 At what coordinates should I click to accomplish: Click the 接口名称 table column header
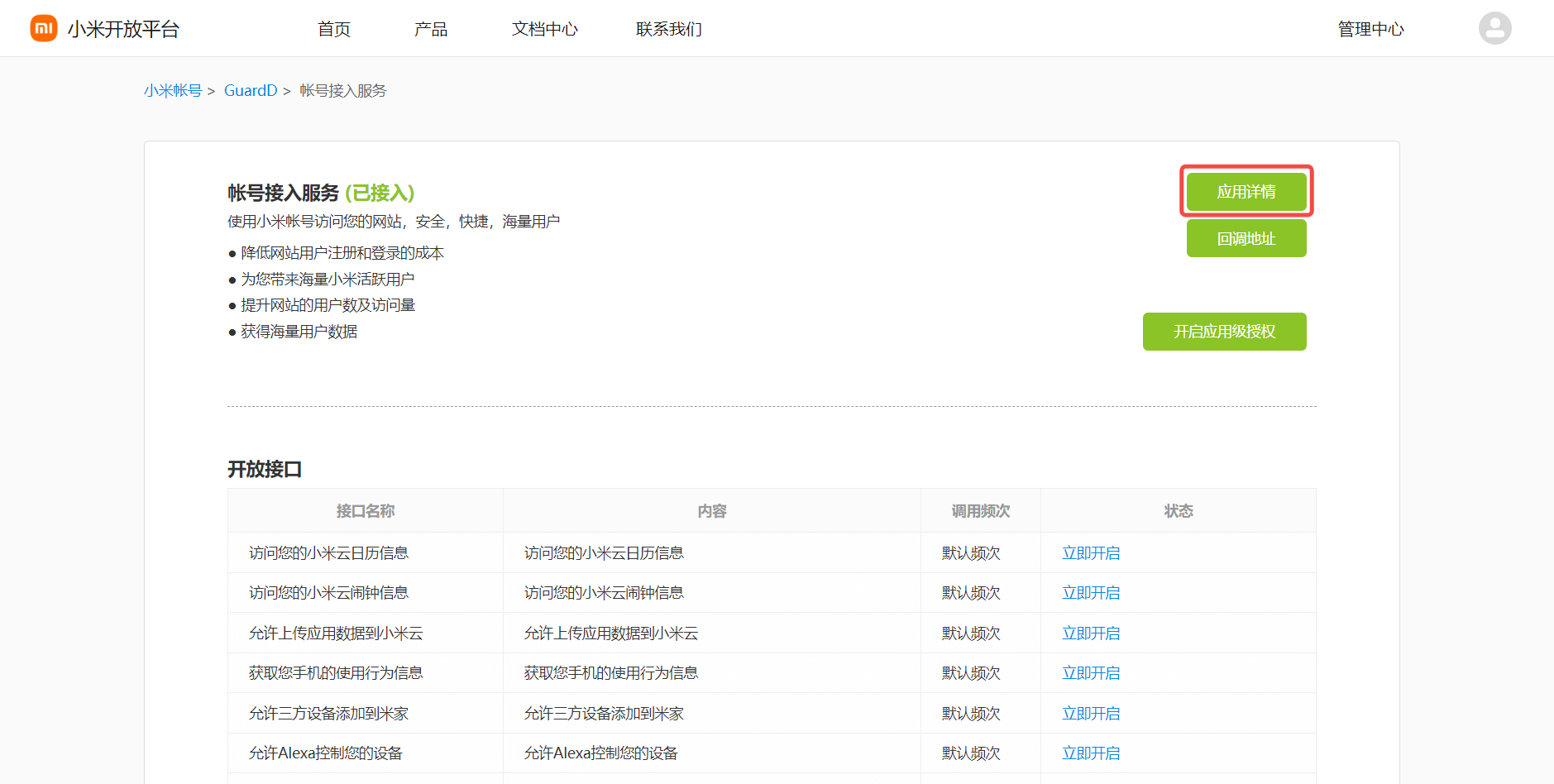pyautogui.click(x=365, y=511)
